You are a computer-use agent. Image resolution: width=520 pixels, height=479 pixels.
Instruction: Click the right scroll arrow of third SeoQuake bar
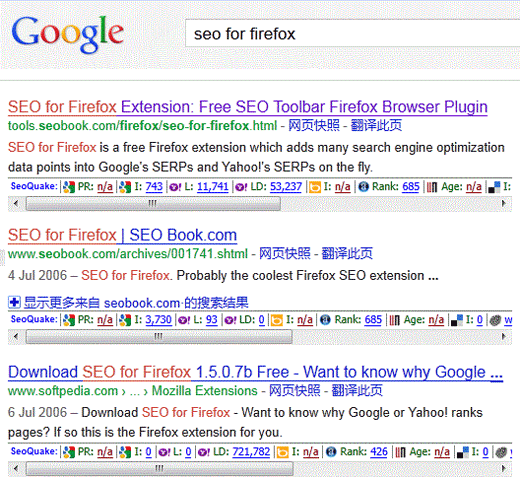click(x=504, y=468)
